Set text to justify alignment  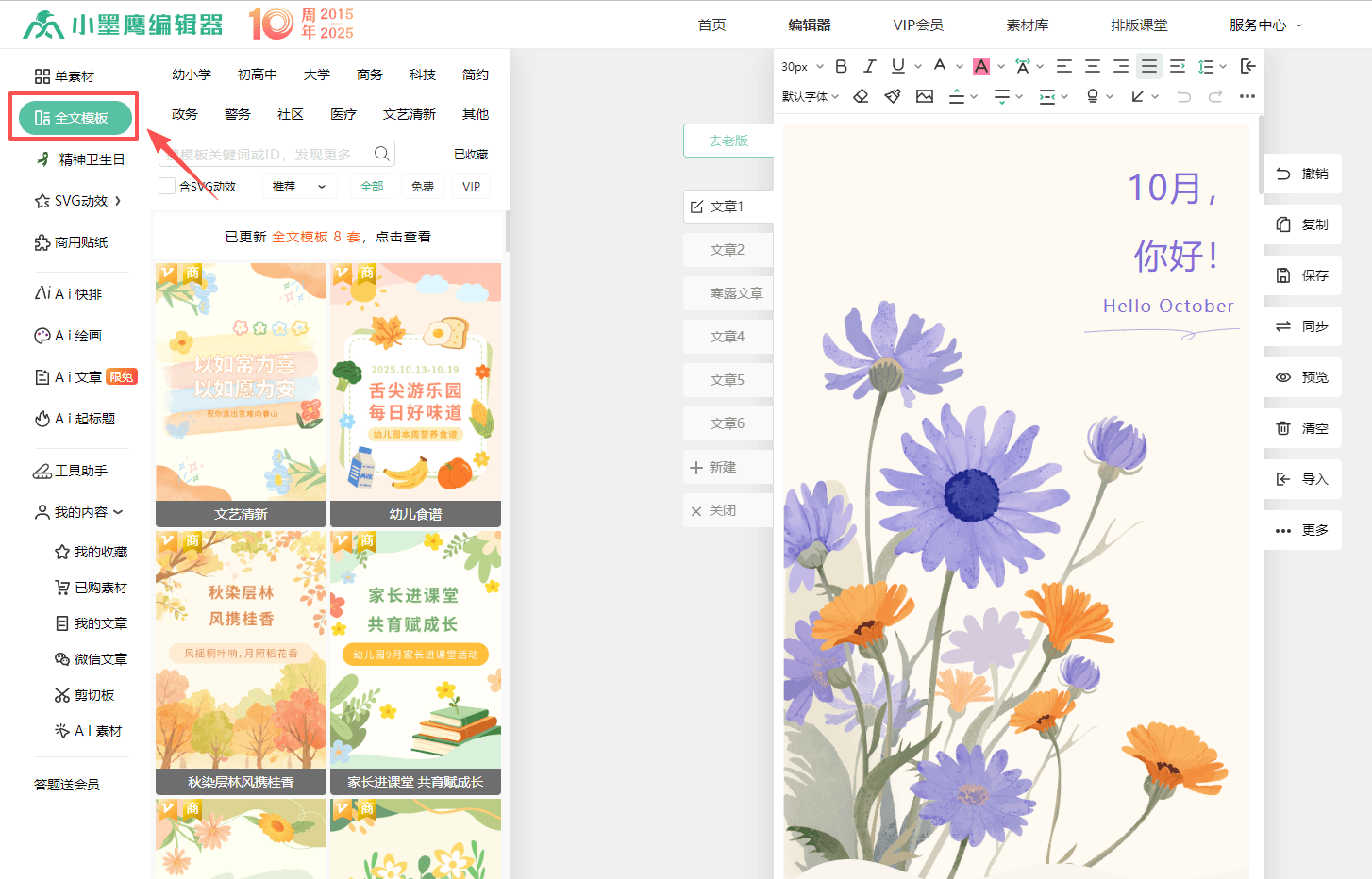(1148, 66)
